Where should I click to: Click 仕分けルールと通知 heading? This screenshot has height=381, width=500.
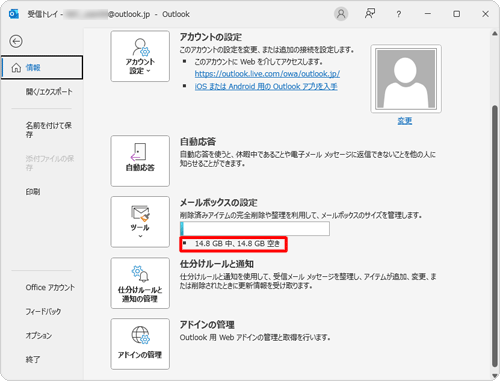point(217,264)
